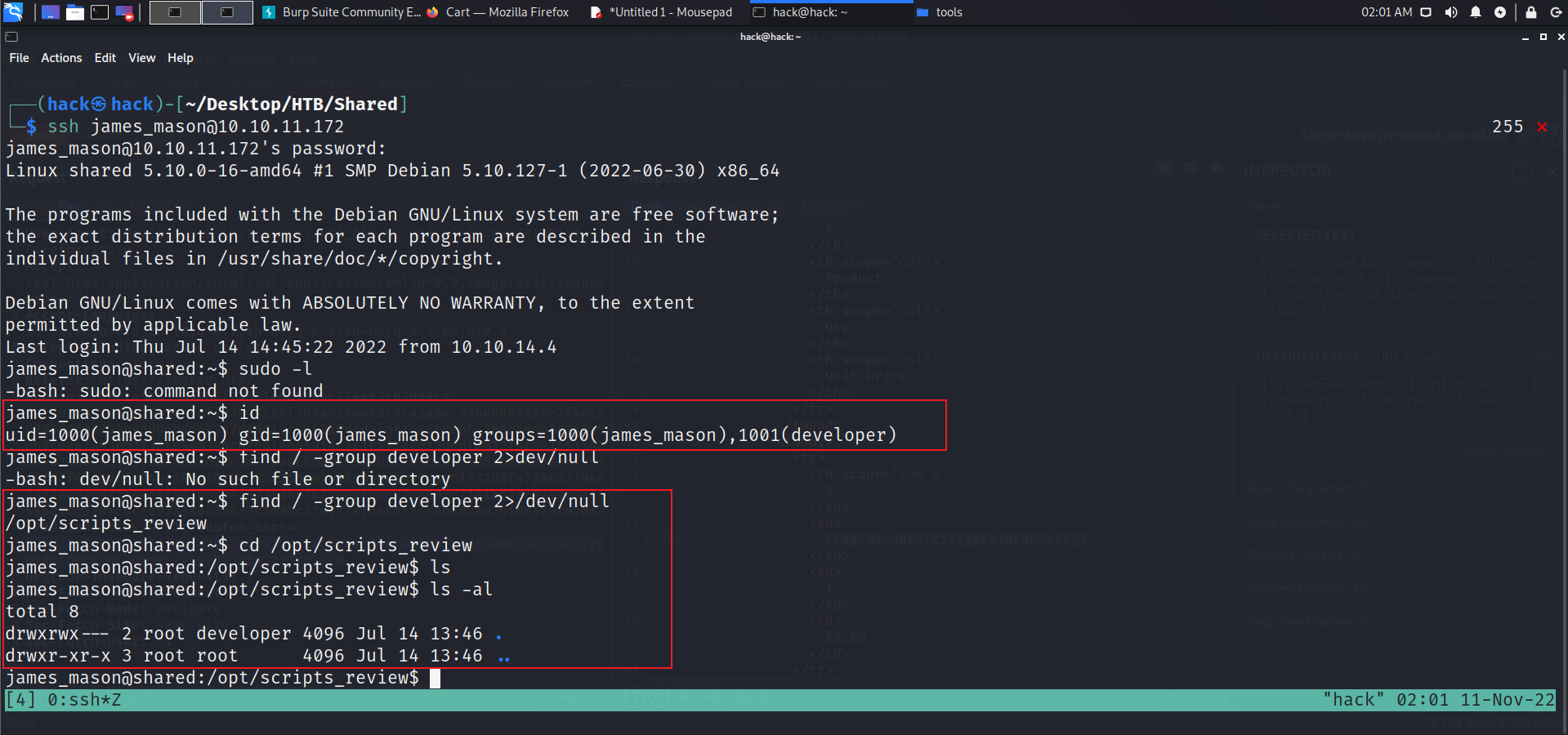The height and width of the screenshot is (735, 1568).
Task: Open the notifications bell icon
Action: (1476, 12)
